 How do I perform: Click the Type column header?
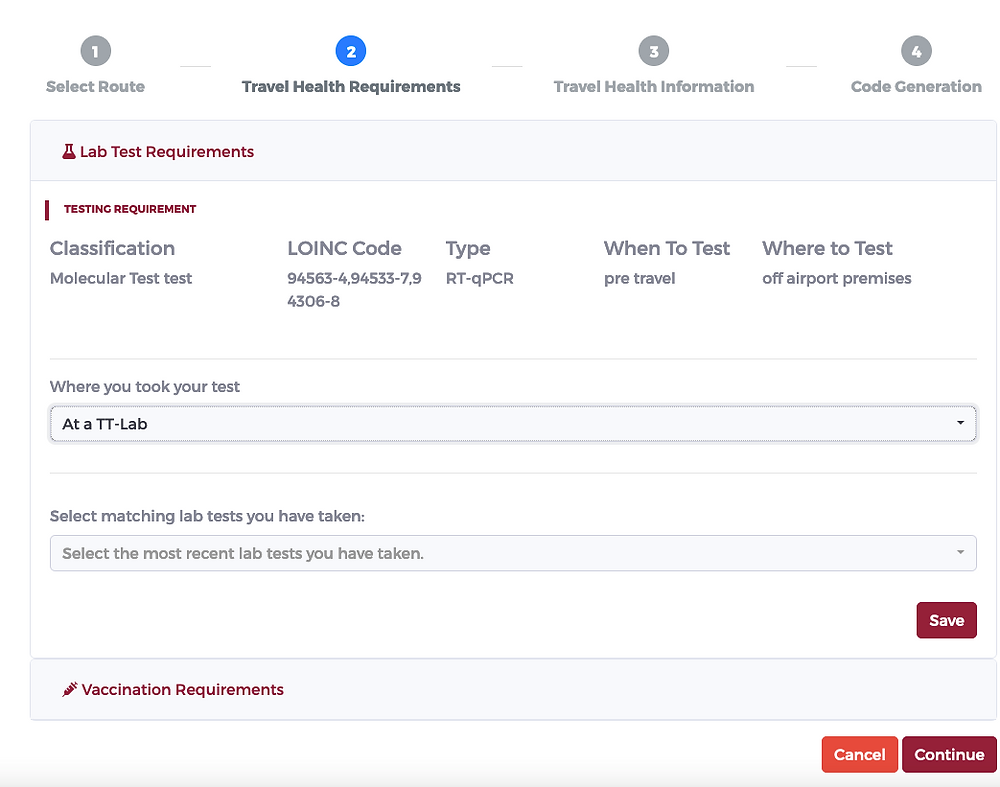468,248
